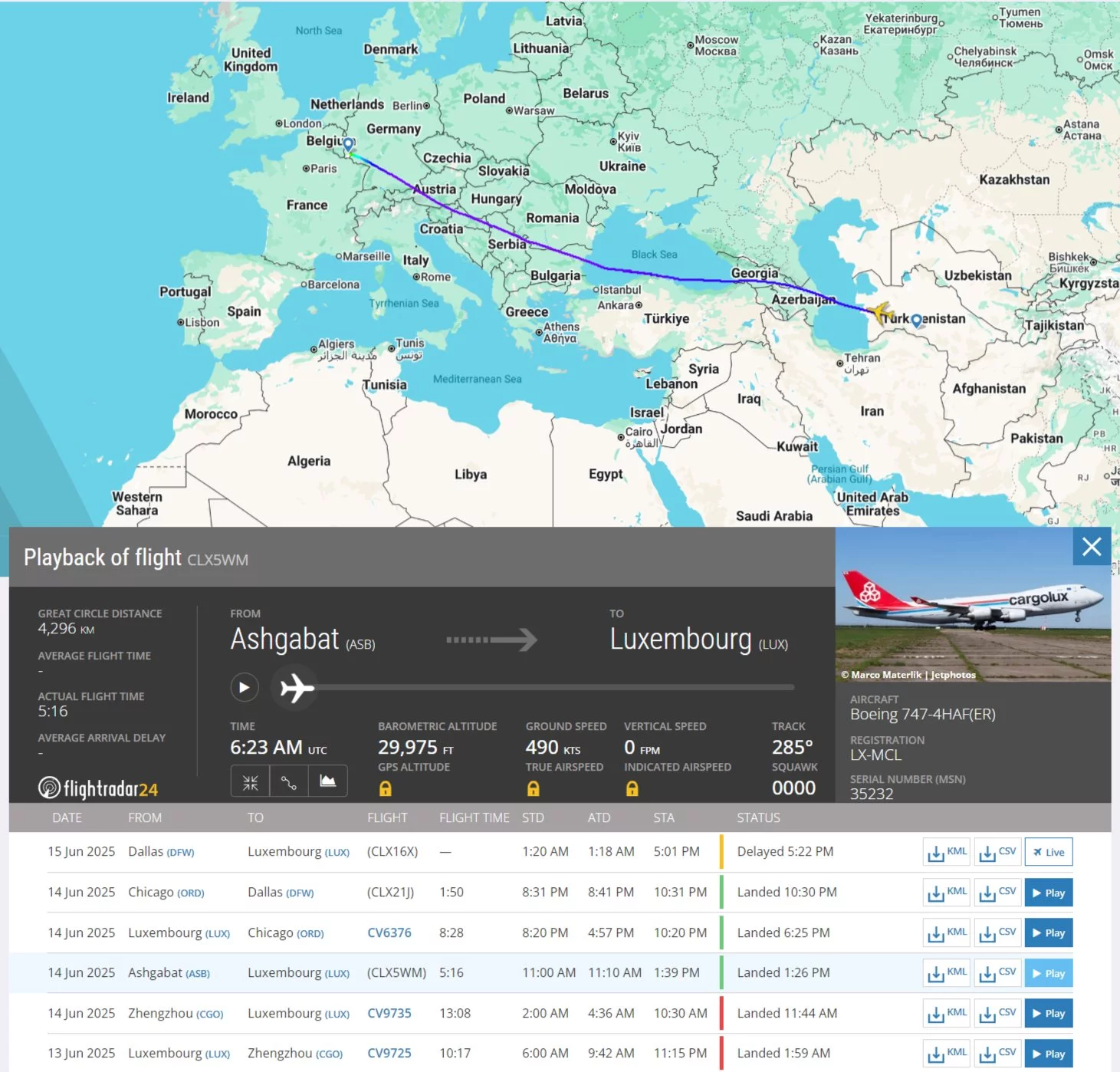Open flight number link CV9735
This screenshot has height=1072, width=1120.
pyautogui.click(x=389, y=1013)
